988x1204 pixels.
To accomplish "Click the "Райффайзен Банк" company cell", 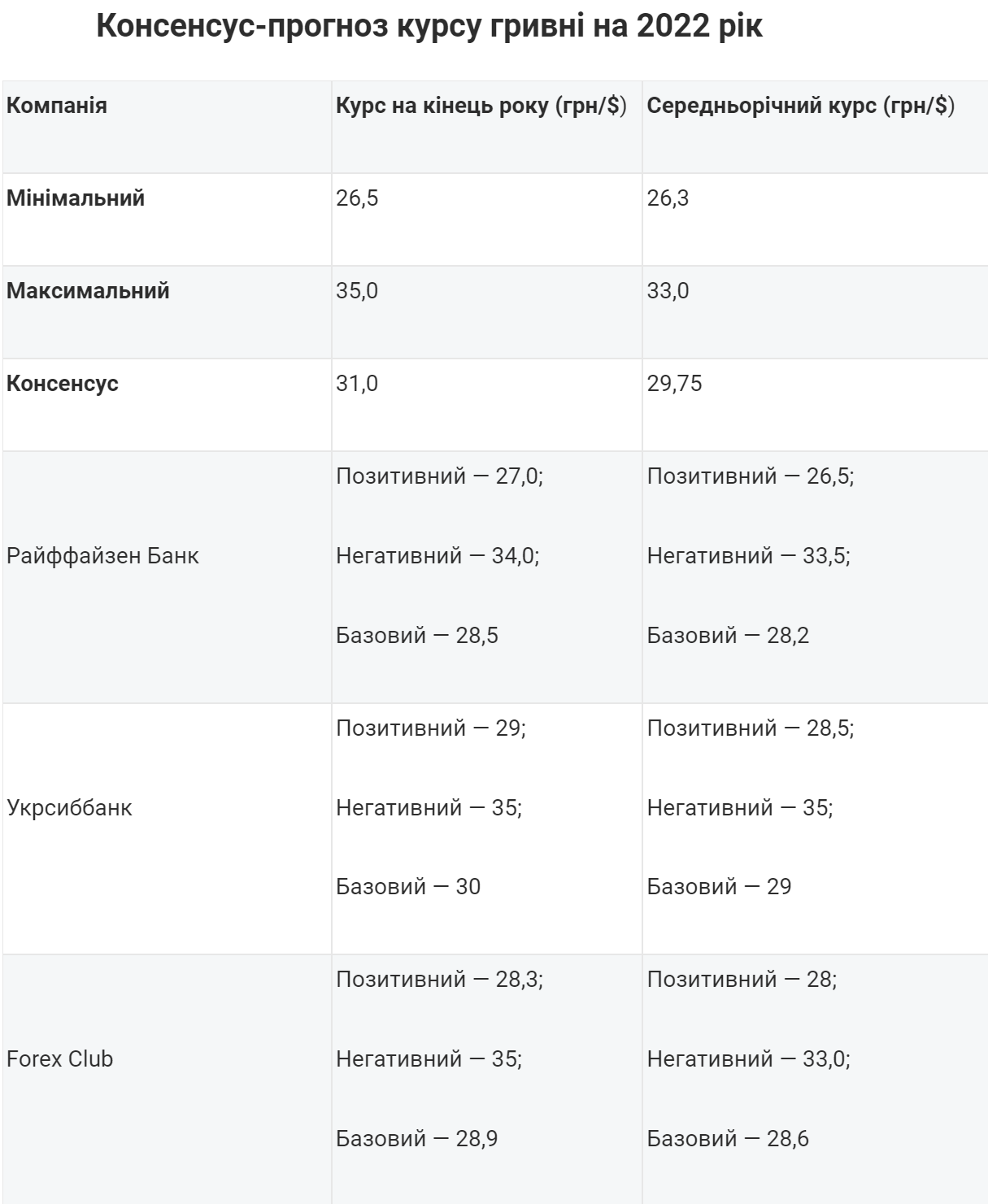I will 102,556.
